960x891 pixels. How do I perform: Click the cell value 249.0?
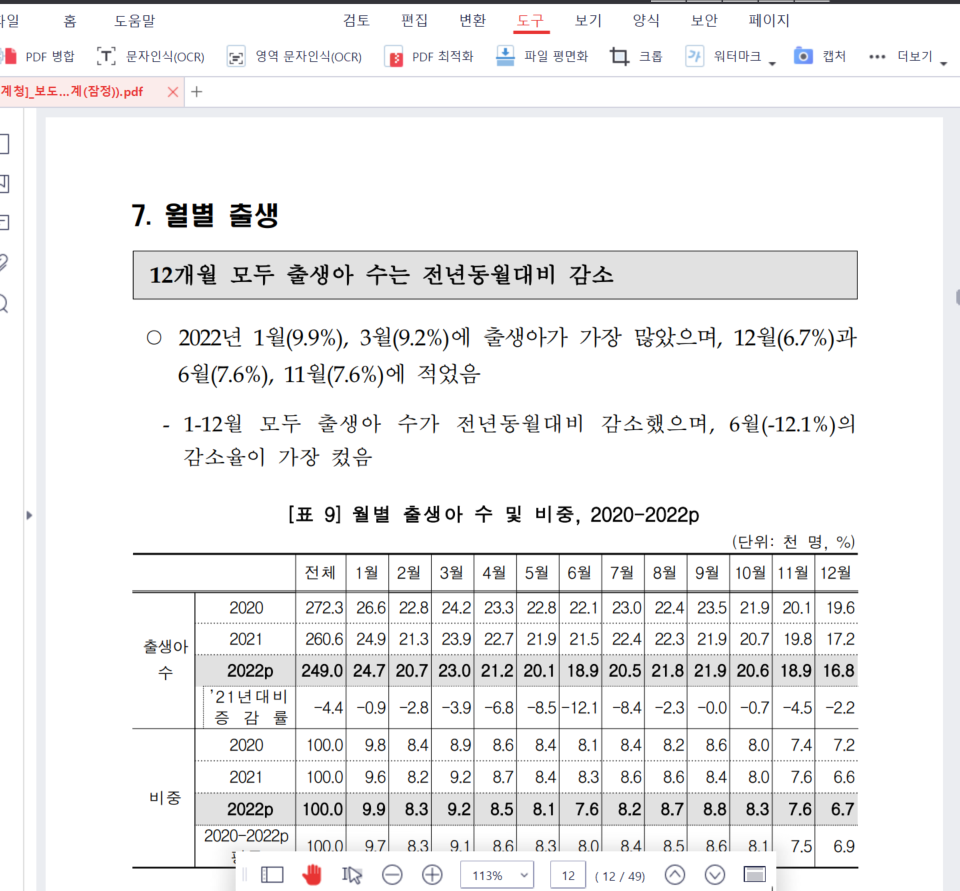(x=322, y=671)
